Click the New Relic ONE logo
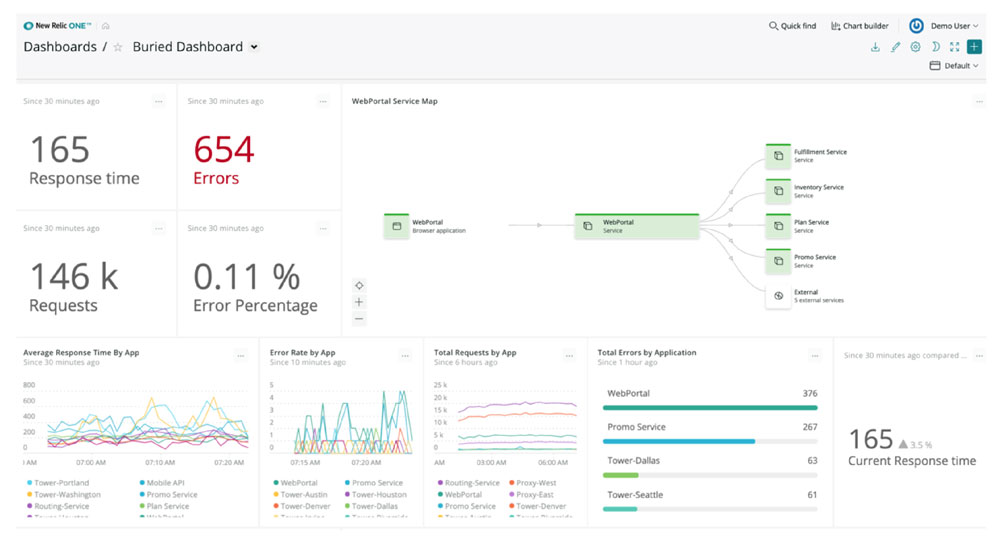This screenshot has width=1000, height=537. tap(57, 26)
